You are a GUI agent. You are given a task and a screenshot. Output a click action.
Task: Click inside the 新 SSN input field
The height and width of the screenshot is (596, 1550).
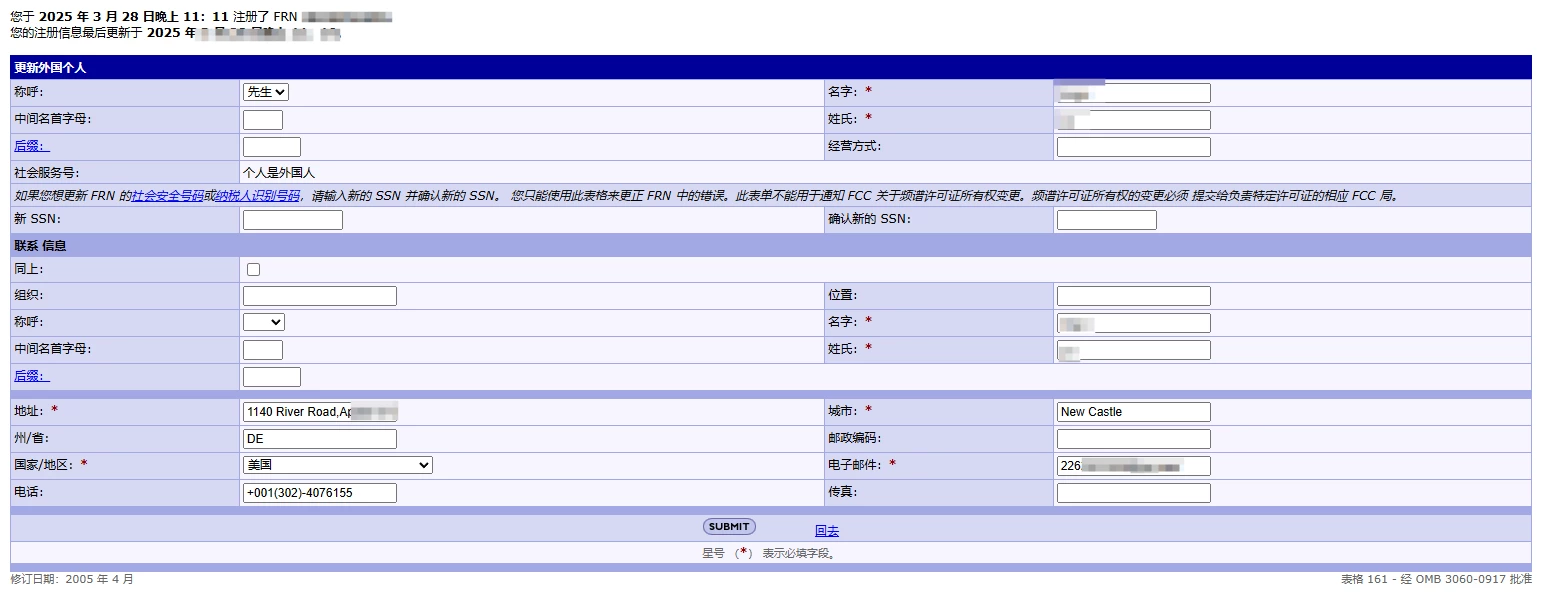point(291,219)
